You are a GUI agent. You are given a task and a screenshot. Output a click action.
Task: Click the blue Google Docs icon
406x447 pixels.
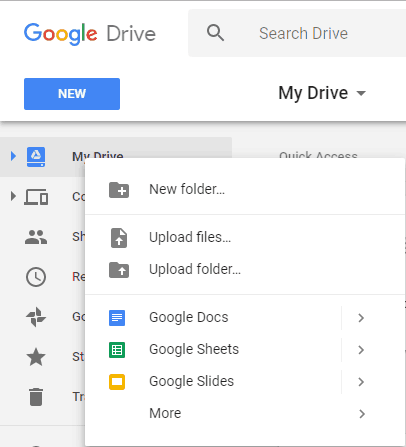[x=117, y=318]
